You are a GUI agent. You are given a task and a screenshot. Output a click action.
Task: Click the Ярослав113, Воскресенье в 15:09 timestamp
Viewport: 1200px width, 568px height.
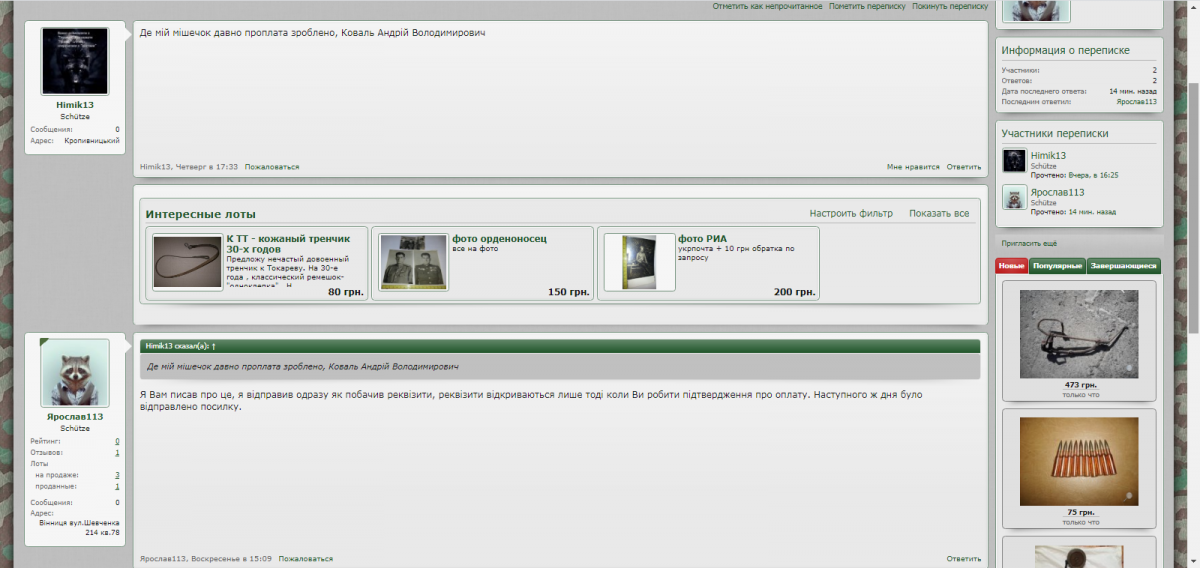205,559
